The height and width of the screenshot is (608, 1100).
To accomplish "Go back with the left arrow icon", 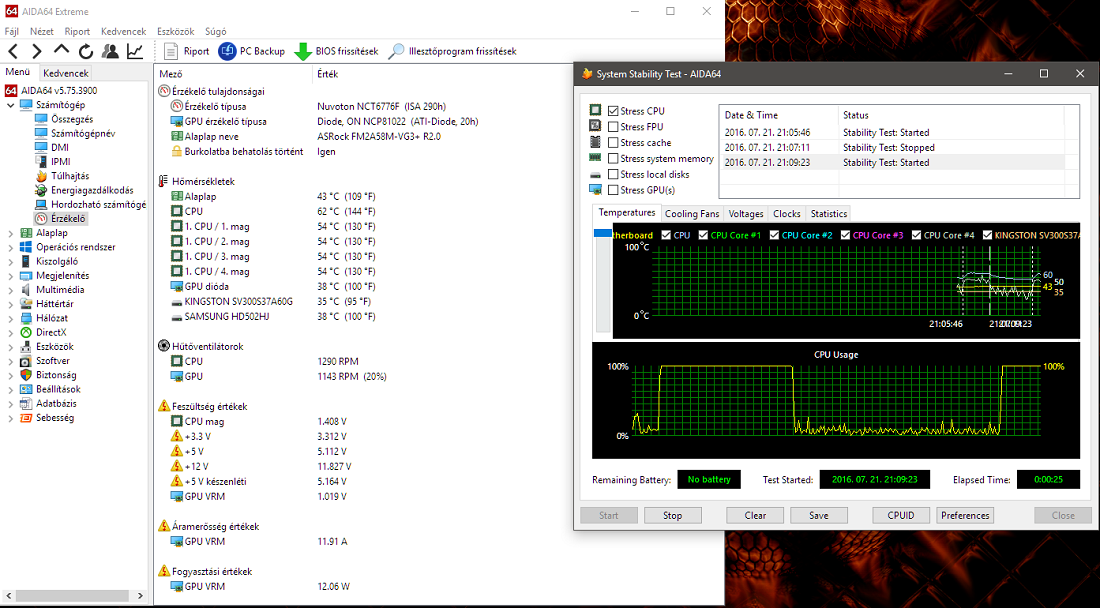I will 13,51.
